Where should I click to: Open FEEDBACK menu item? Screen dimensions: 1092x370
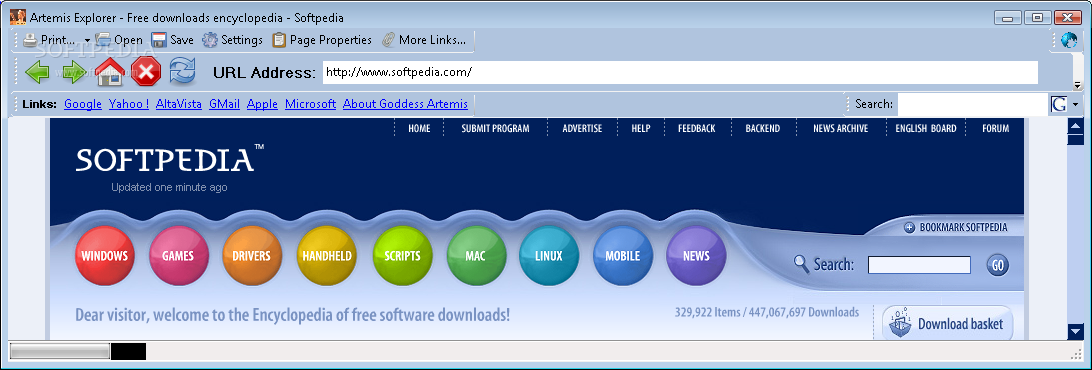[696, 128]
